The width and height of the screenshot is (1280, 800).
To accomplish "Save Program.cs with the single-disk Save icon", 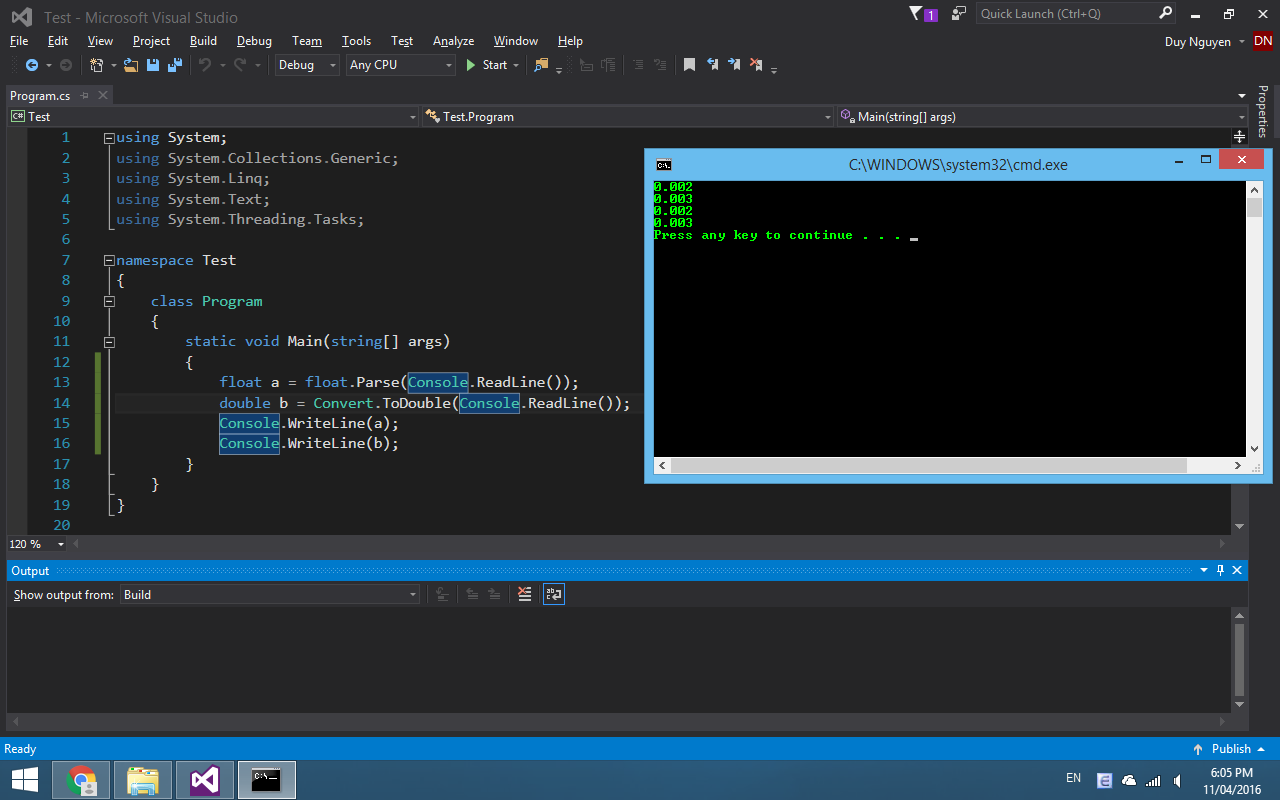I will [x=153, y=65].
